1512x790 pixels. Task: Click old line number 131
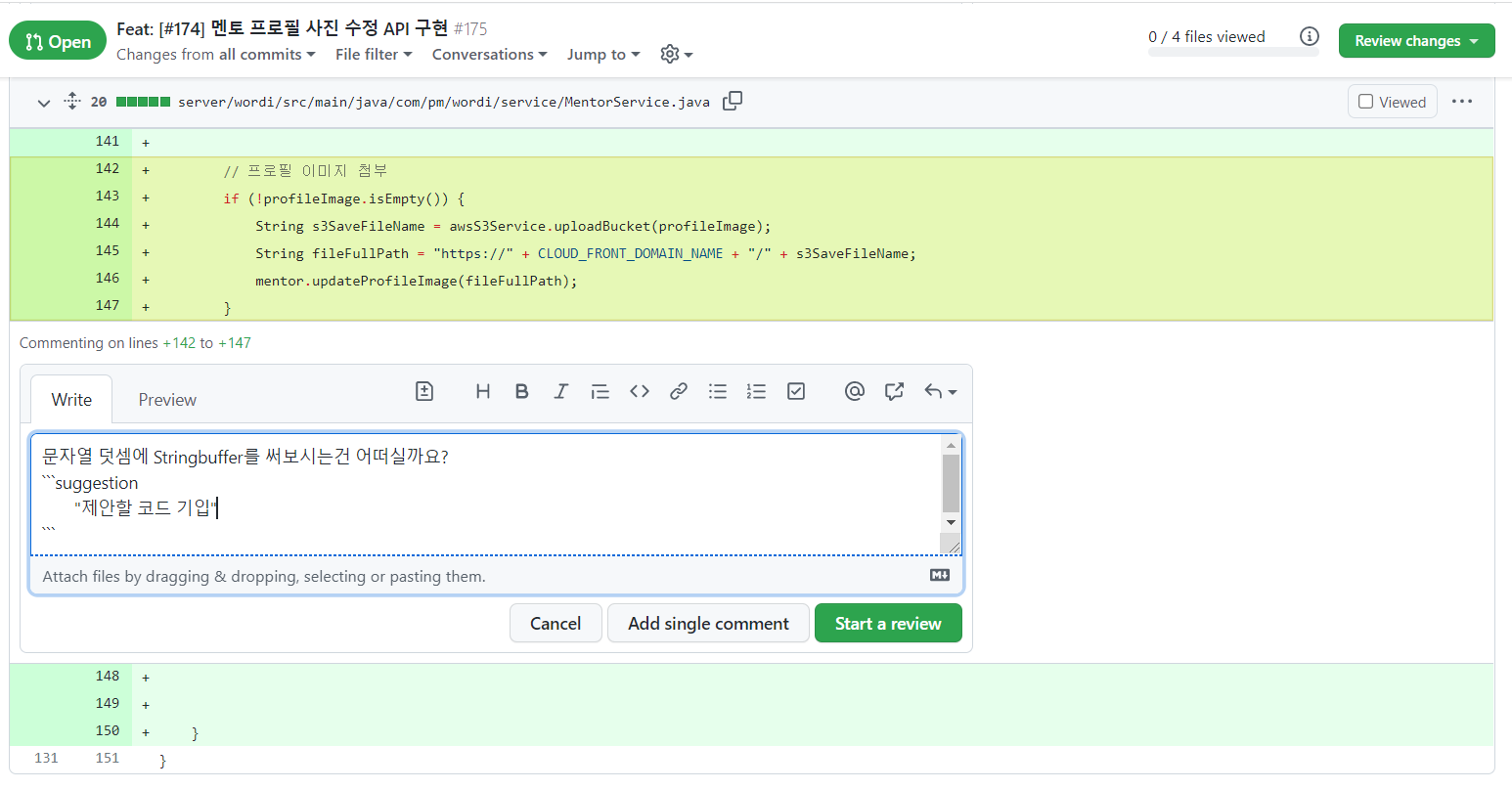coord(46,758)
